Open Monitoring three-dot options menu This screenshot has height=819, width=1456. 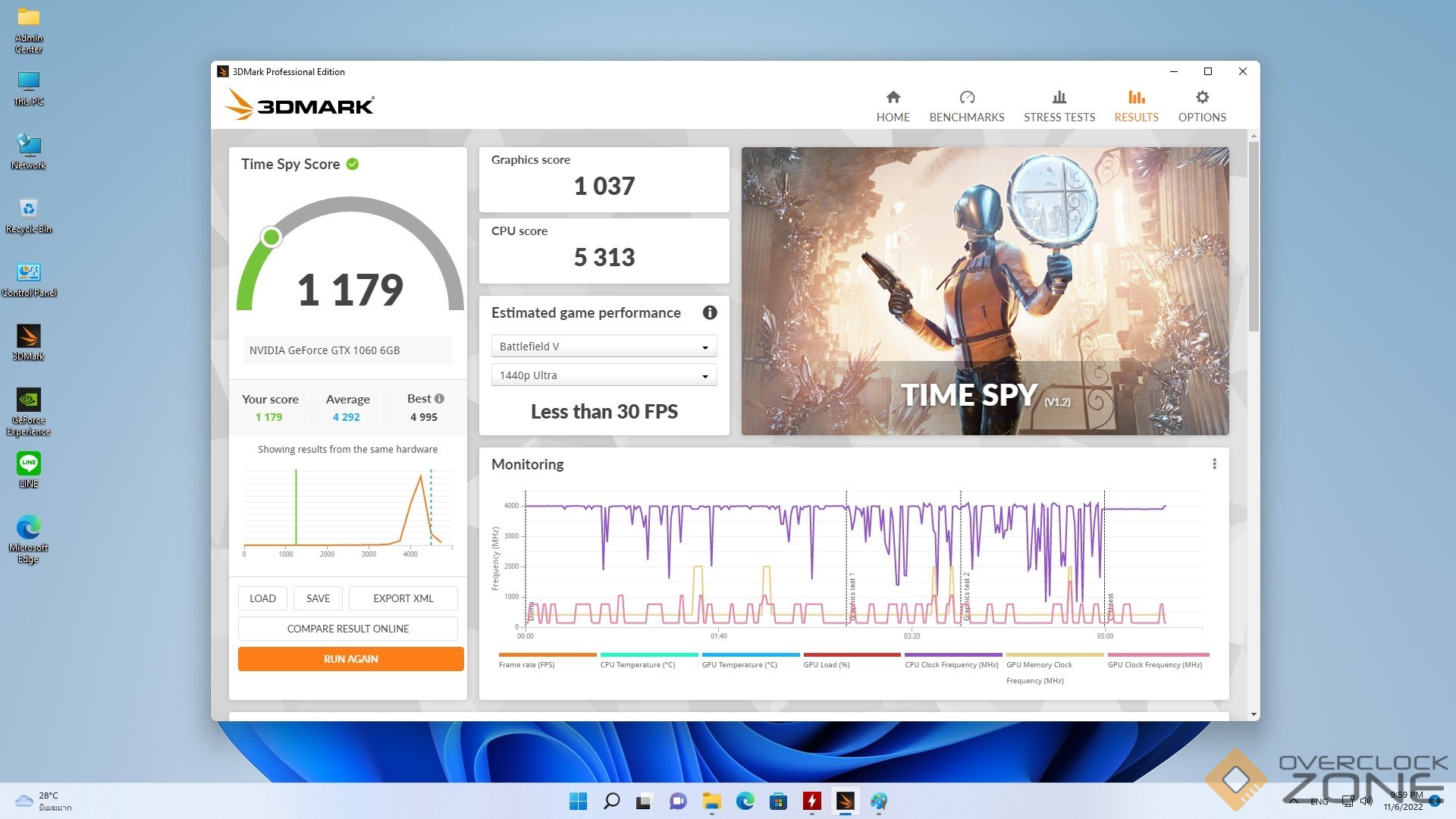tap(1213, 464)
